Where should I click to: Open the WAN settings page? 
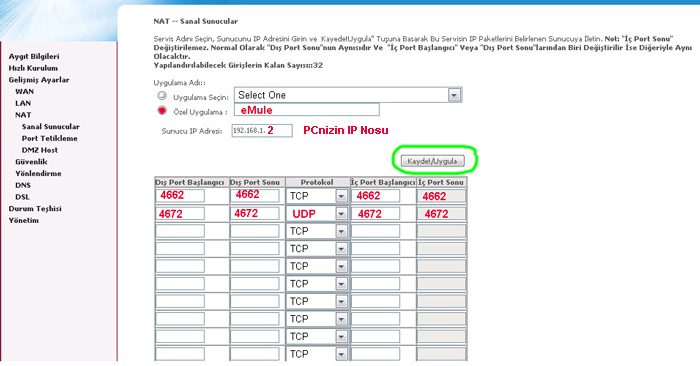click(x=25, y=92)
